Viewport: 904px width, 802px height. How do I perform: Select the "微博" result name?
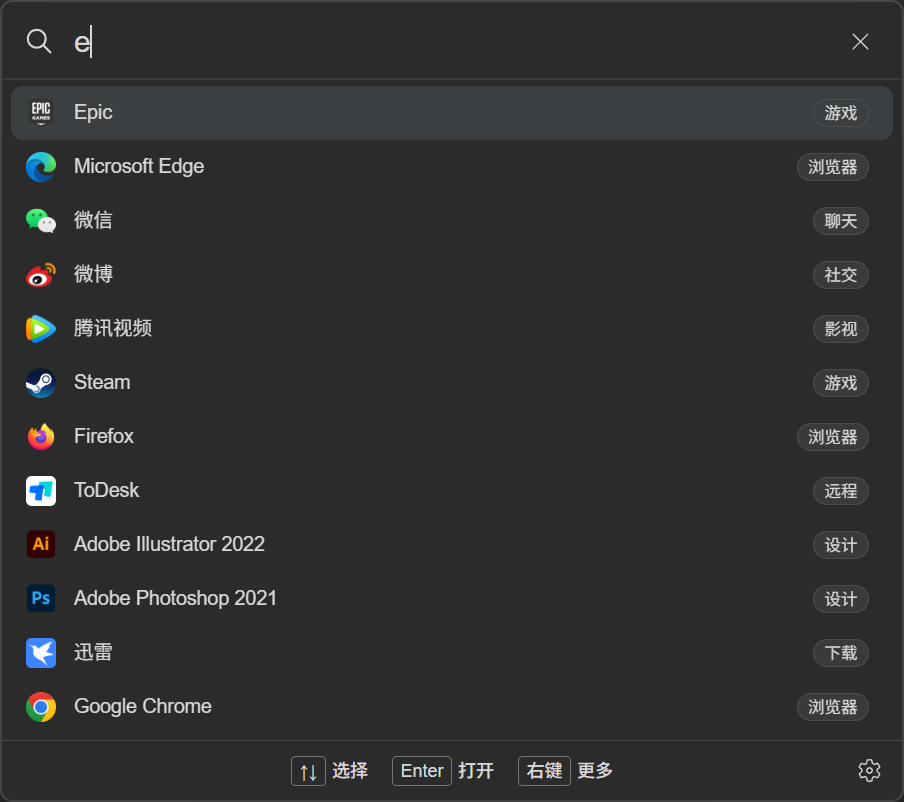point(93,274)
